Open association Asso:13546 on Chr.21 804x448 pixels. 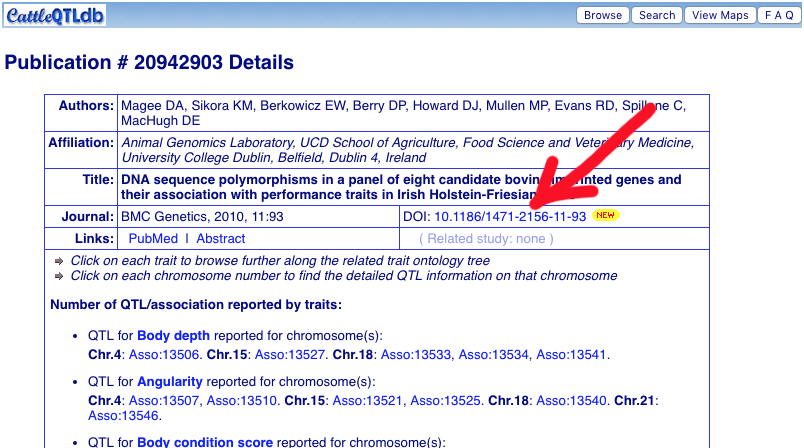click(x=124, y=415)
